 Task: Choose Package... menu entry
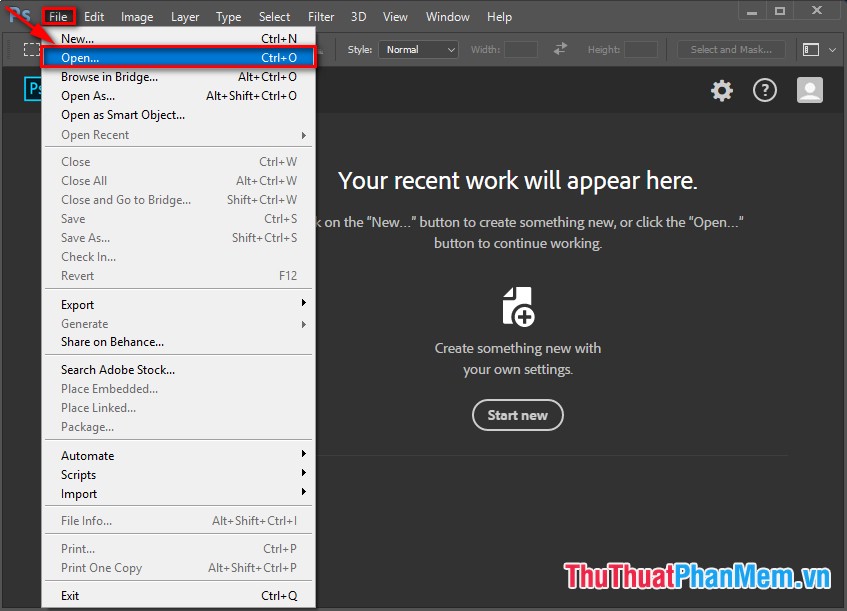[178, 427]
